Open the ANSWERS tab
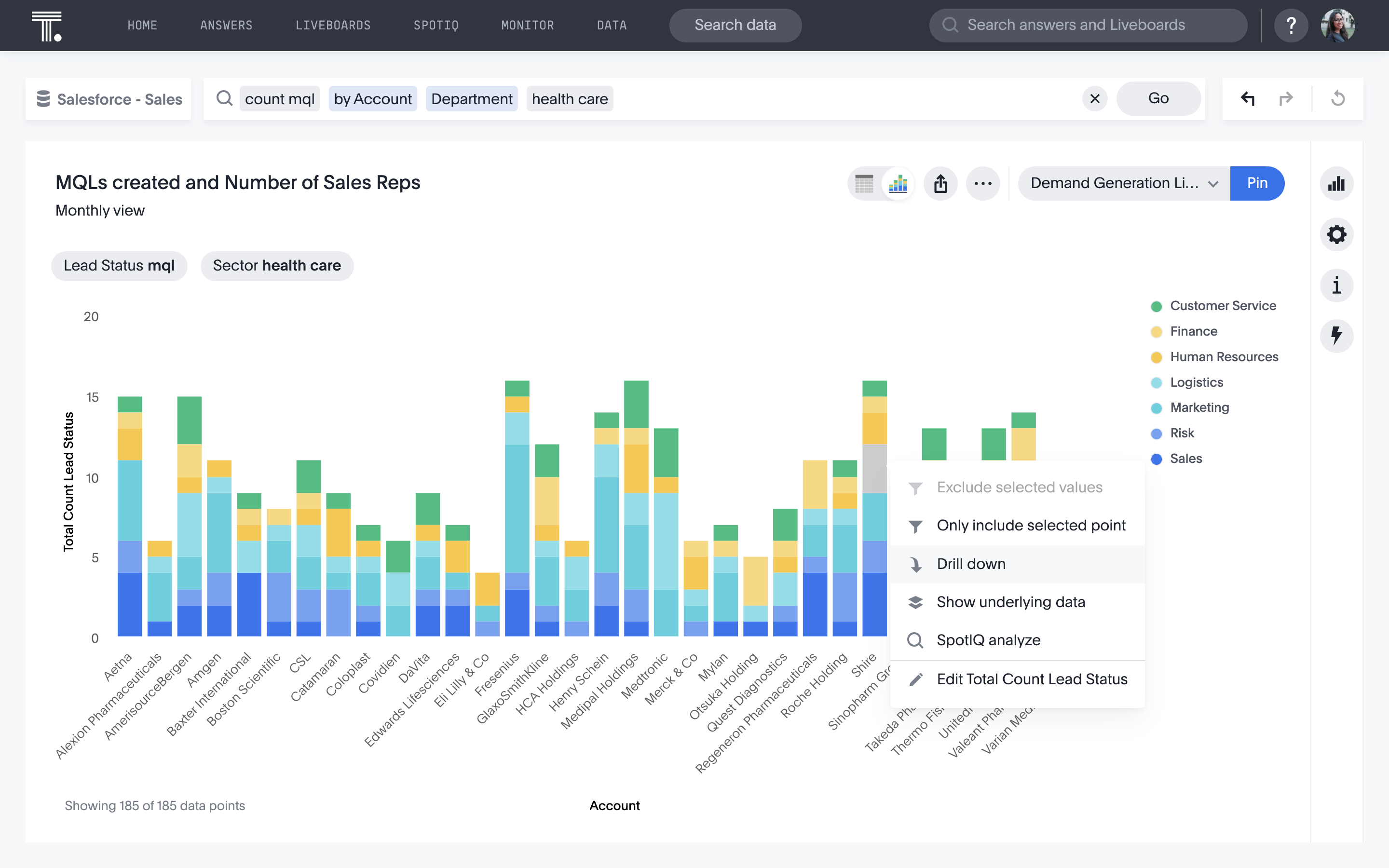This screenshot has height=868, width=1389. (226, 25)
